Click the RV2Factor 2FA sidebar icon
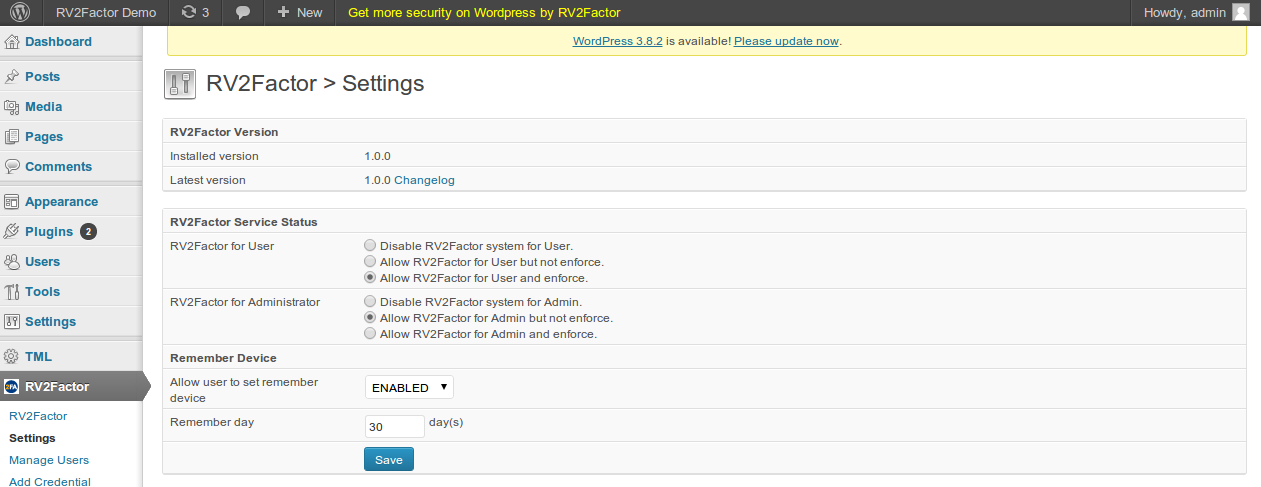This screenshot has height=487, width=1261. click(12, 387)
